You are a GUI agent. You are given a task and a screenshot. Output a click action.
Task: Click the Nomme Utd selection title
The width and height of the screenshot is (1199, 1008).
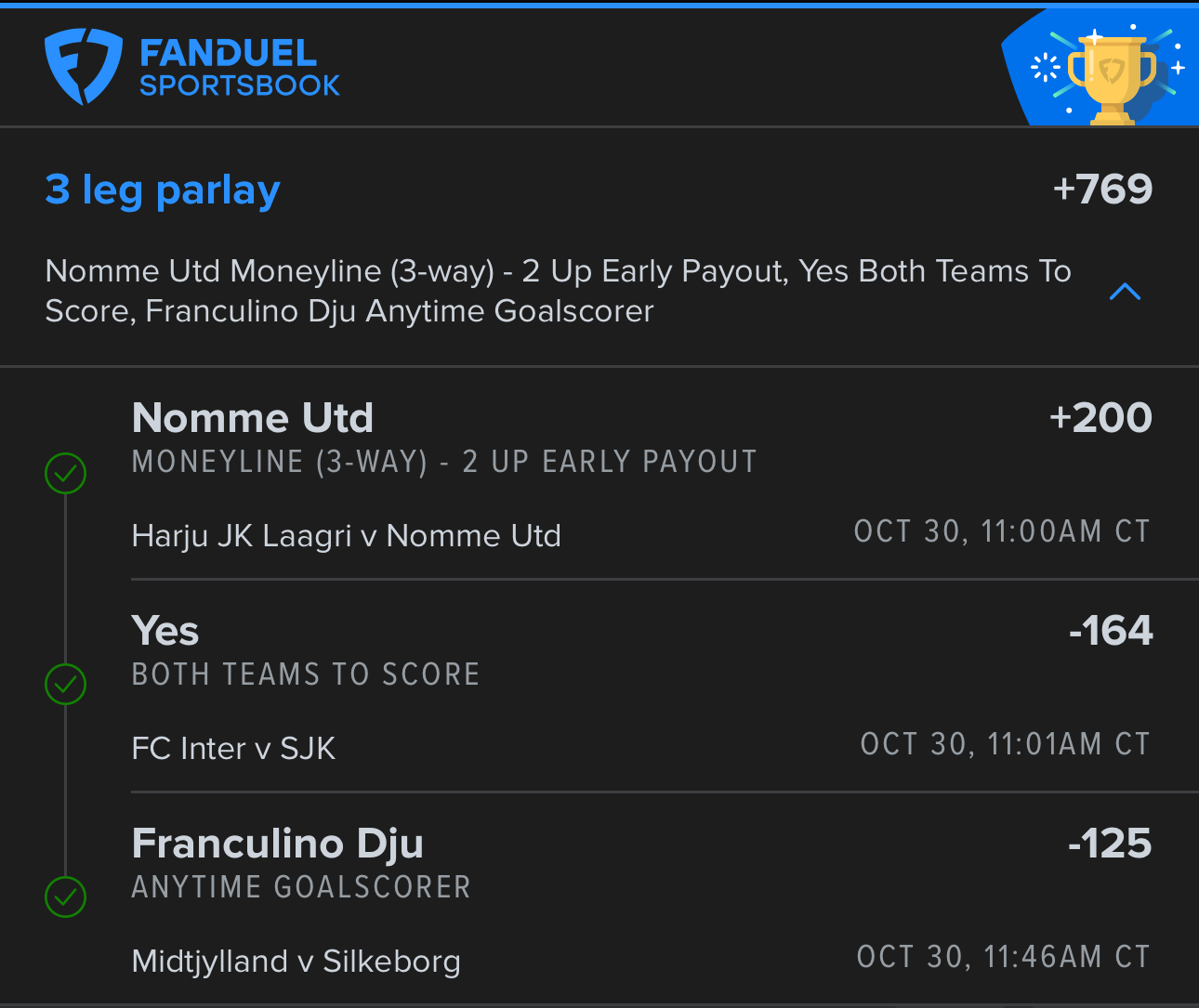253,418
